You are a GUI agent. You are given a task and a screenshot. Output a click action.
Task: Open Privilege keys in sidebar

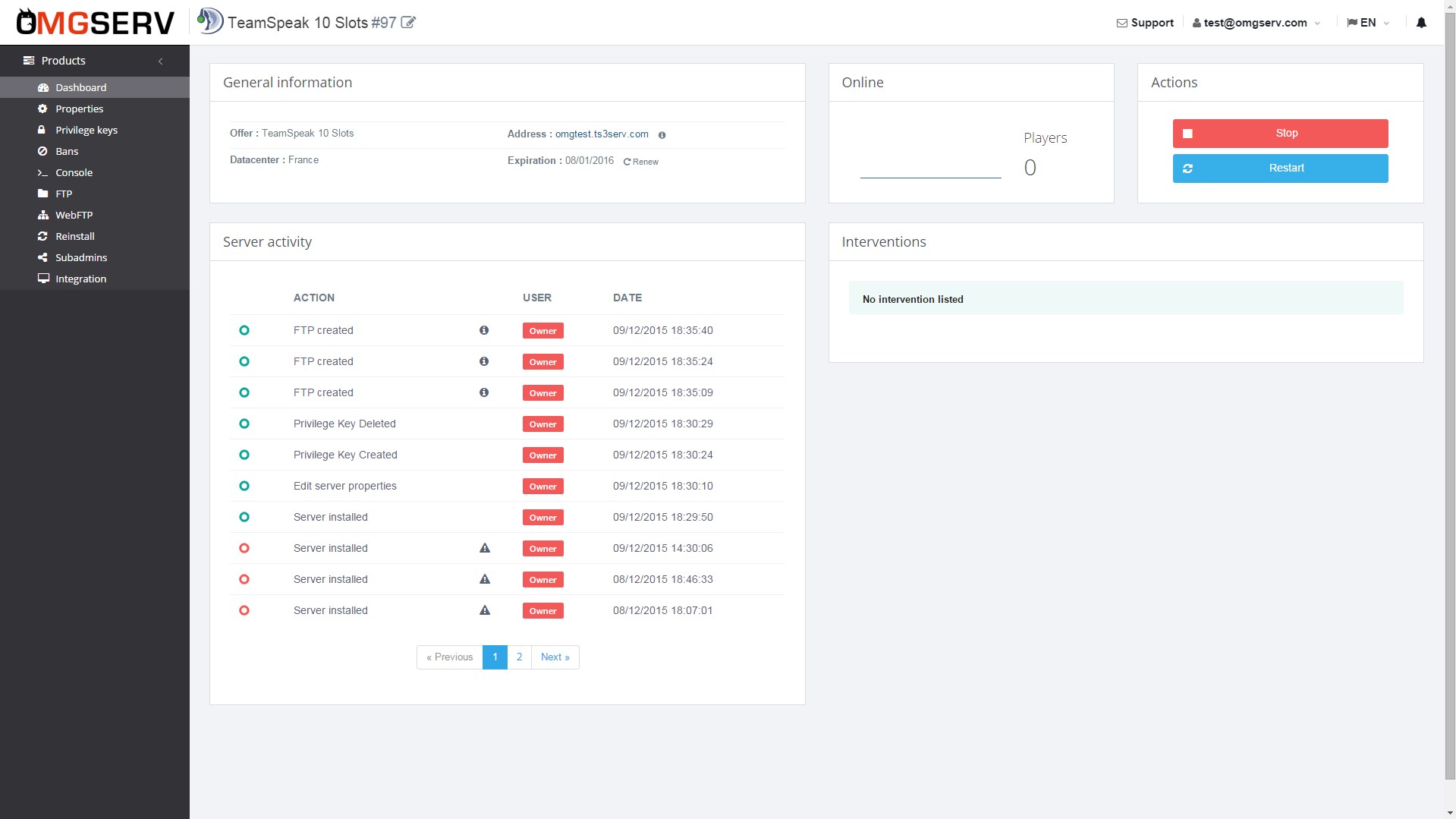(x=86, y=130)
